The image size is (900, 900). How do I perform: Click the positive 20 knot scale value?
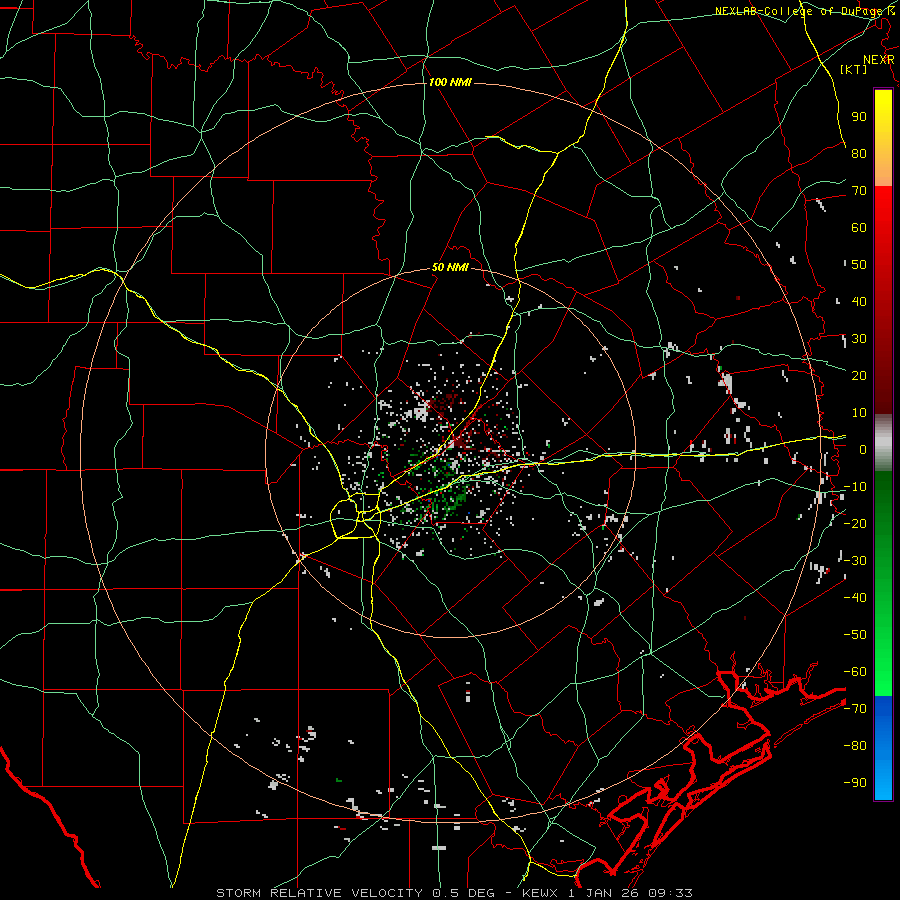pyautogui.click(x=859, y=375)
